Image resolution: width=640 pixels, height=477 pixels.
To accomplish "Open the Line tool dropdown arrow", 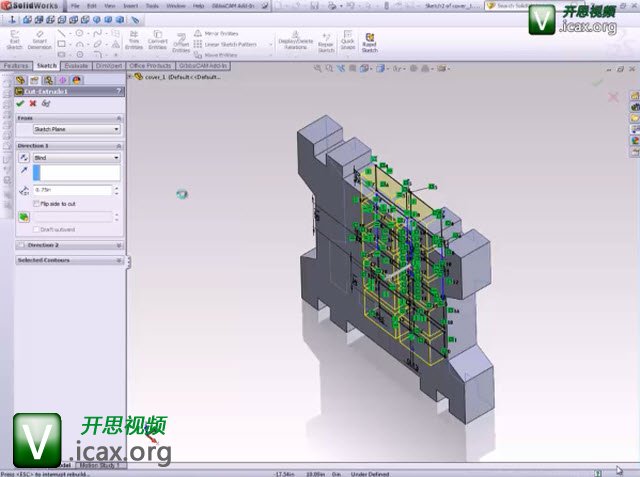I will click(70, 33).
